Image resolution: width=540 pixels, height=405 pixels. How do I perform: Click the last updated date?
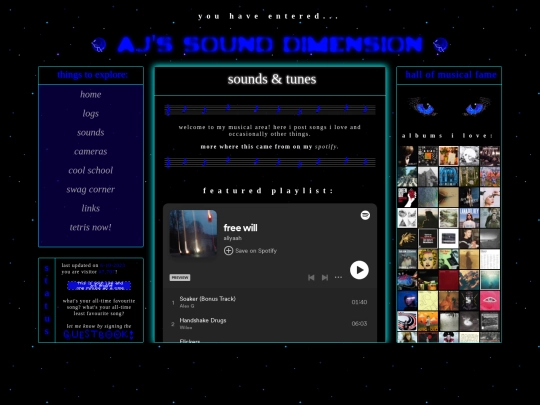tap(112, 265)
